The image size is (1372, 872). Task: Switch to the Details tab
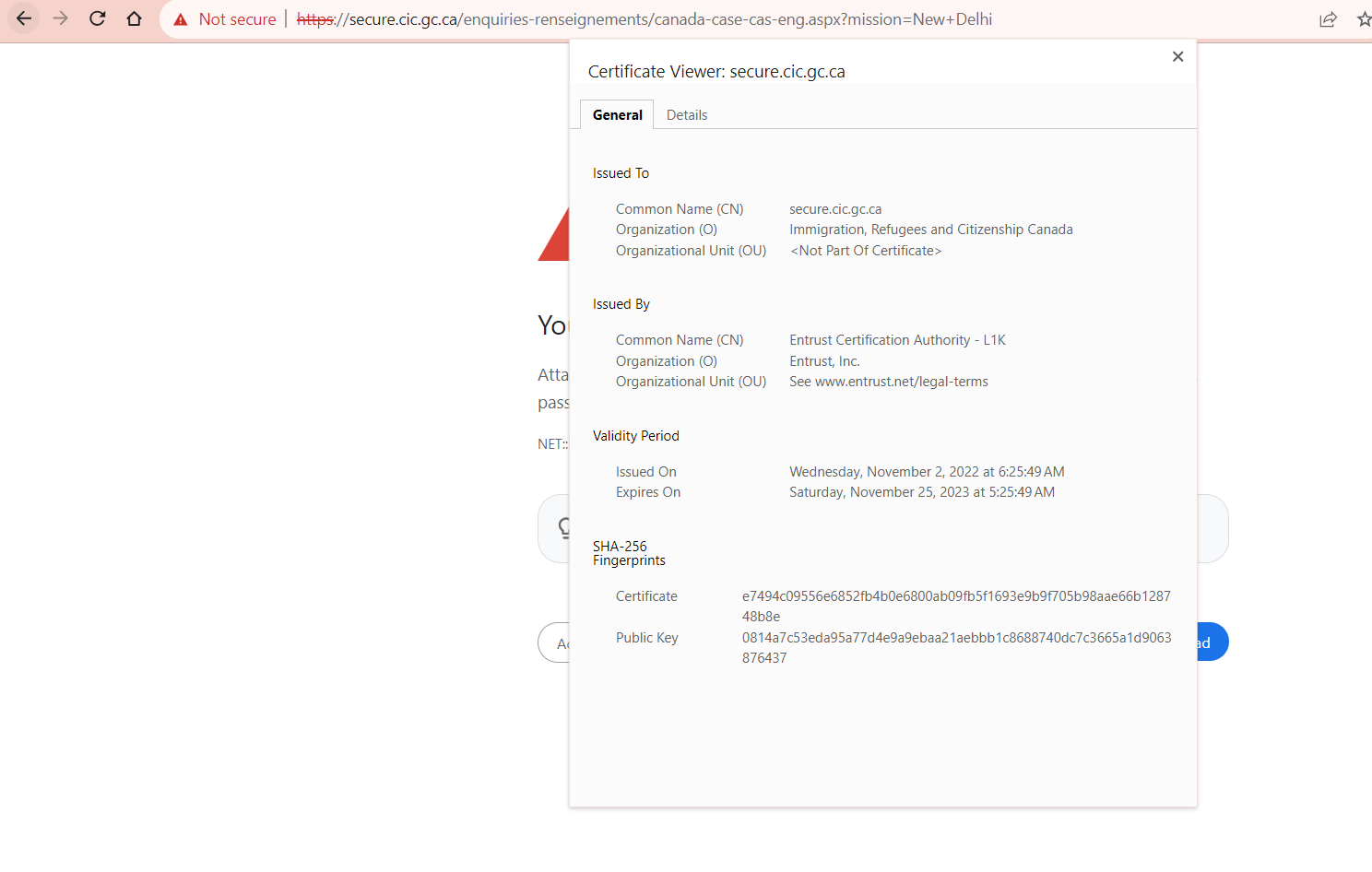click(687, 115)
